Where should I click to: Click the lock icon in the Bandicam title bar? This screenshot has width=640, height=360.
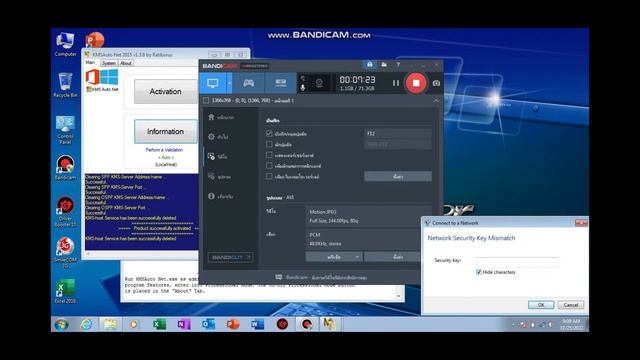tap(369, 64)
